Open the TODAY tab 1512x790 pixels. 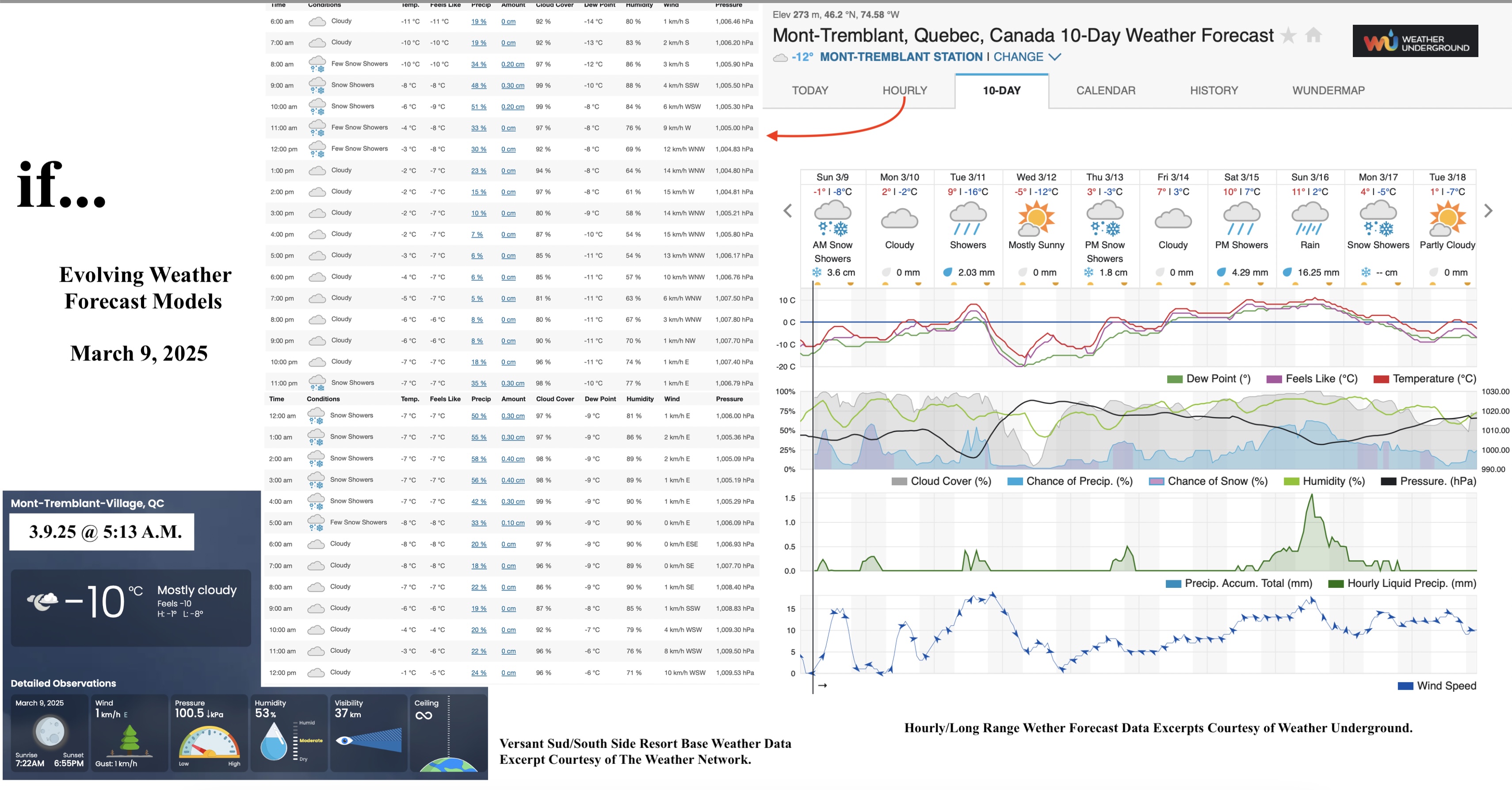[x=809, y=90]
